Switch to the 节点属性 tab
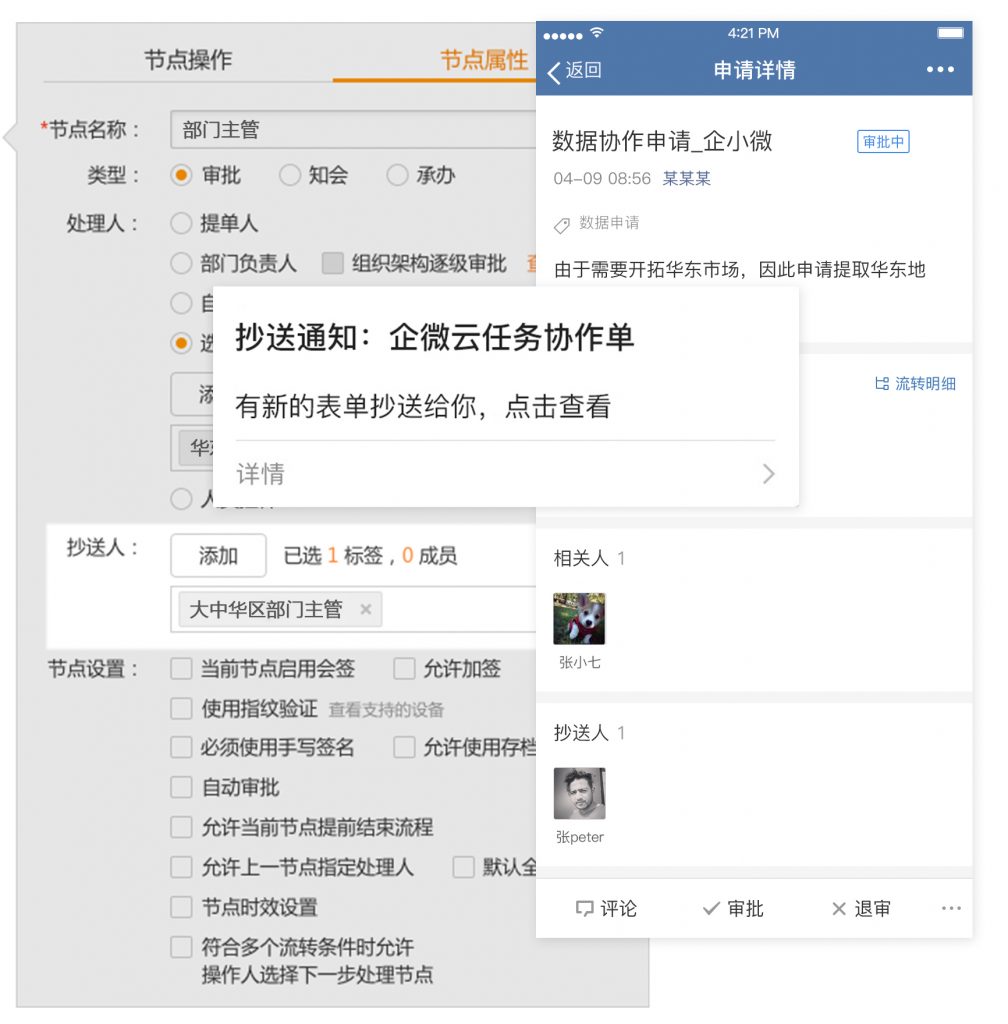The height and width of the screenshot is (1024, 1008). click(484, 60)
